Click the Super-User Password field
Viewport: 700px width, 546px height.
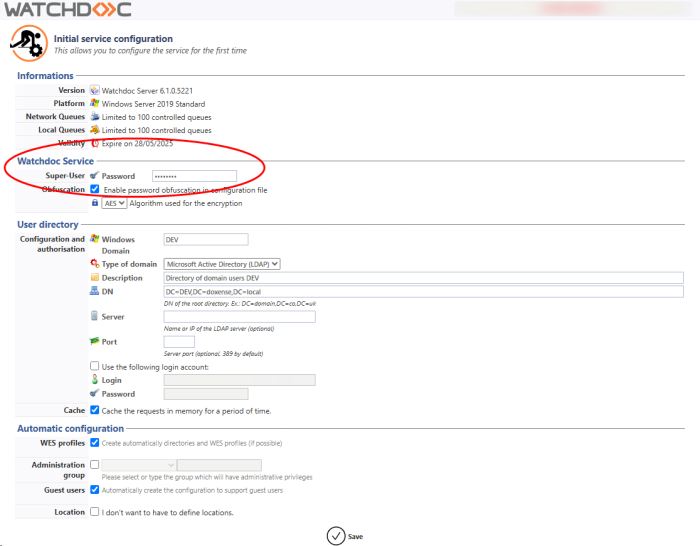tap(207, 176)
